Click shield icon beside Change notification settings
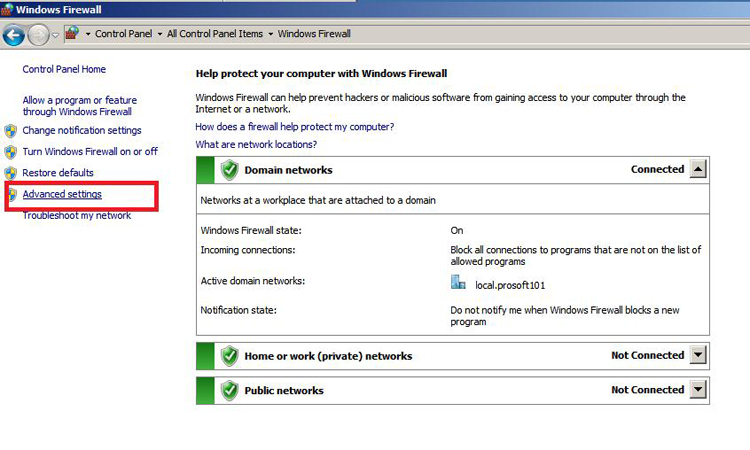Image resolution: width=750 pixels, height=450 pixels. click(x=11, y=131)
